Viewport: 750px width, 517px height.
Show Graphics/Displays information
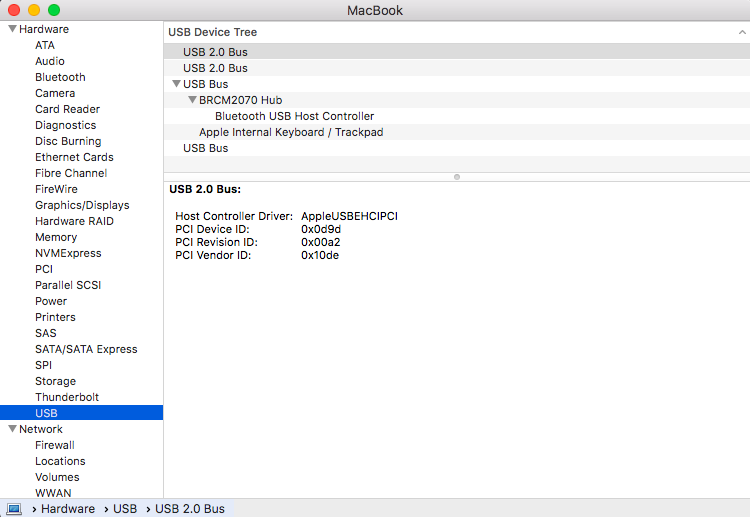[82, 205]
